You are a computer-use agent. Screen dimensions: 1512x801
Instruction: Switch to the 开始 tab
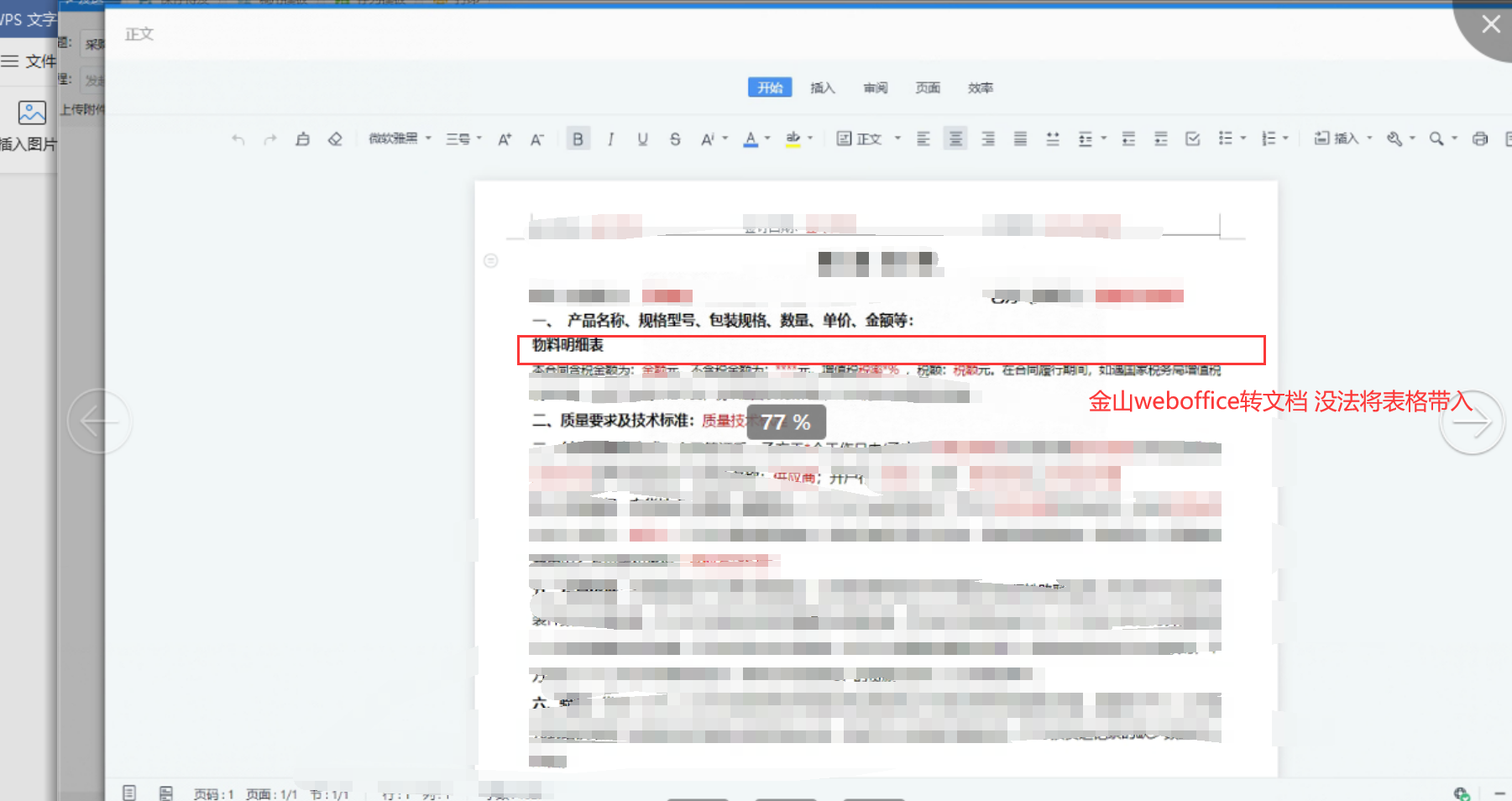(x=770, y=87)
